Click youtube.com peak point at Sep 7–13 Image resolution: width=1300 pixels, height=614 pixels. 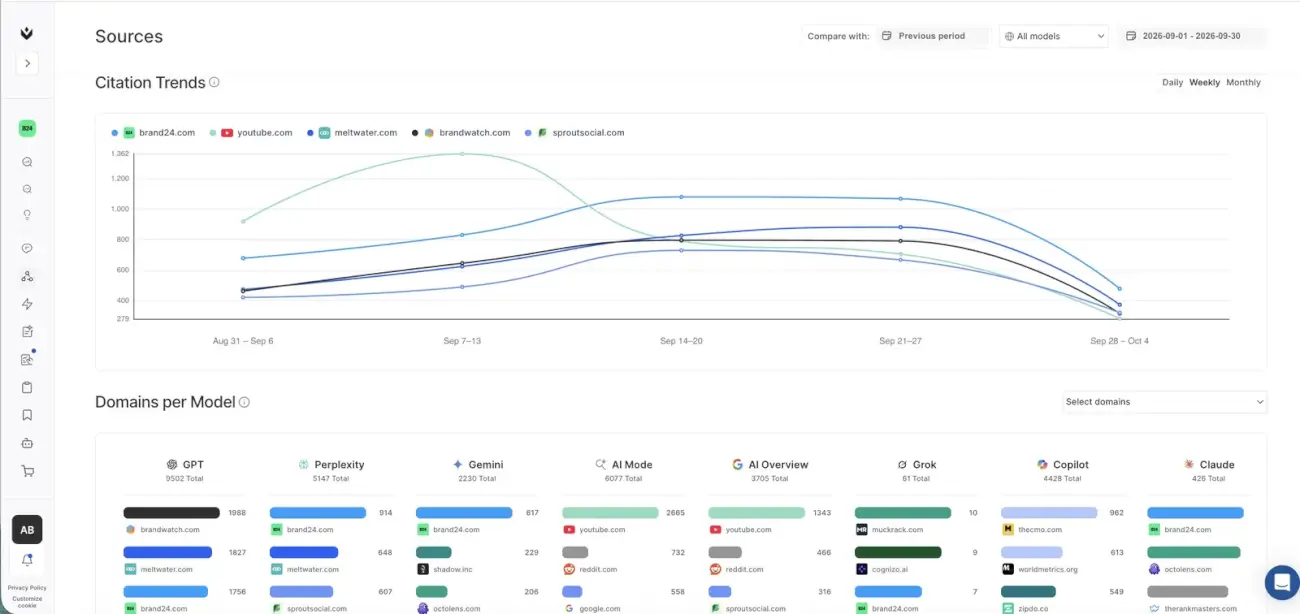click(x=462, y=153)
